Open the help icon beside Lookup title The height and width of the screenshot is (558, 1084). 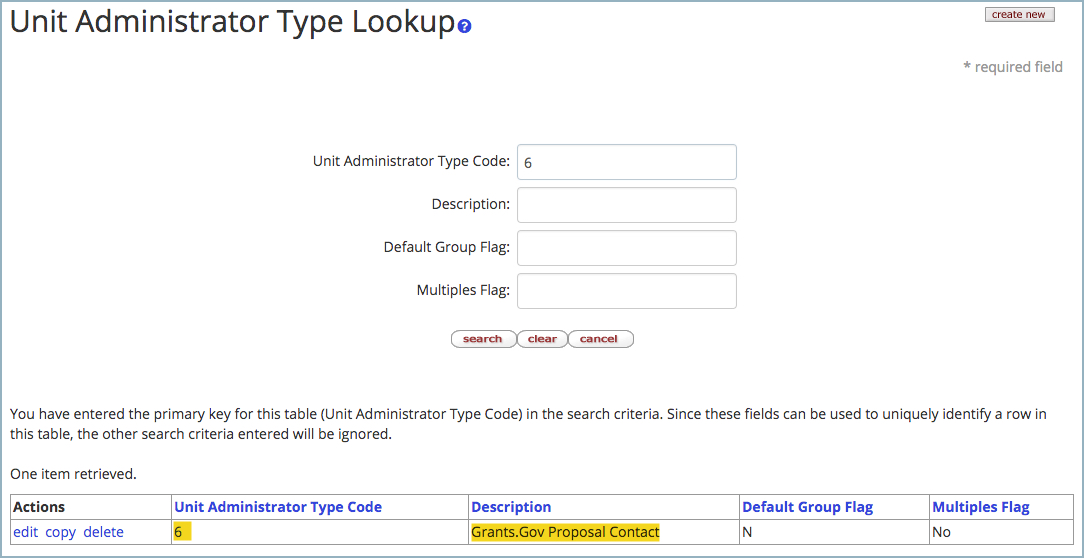coord(465,27)
